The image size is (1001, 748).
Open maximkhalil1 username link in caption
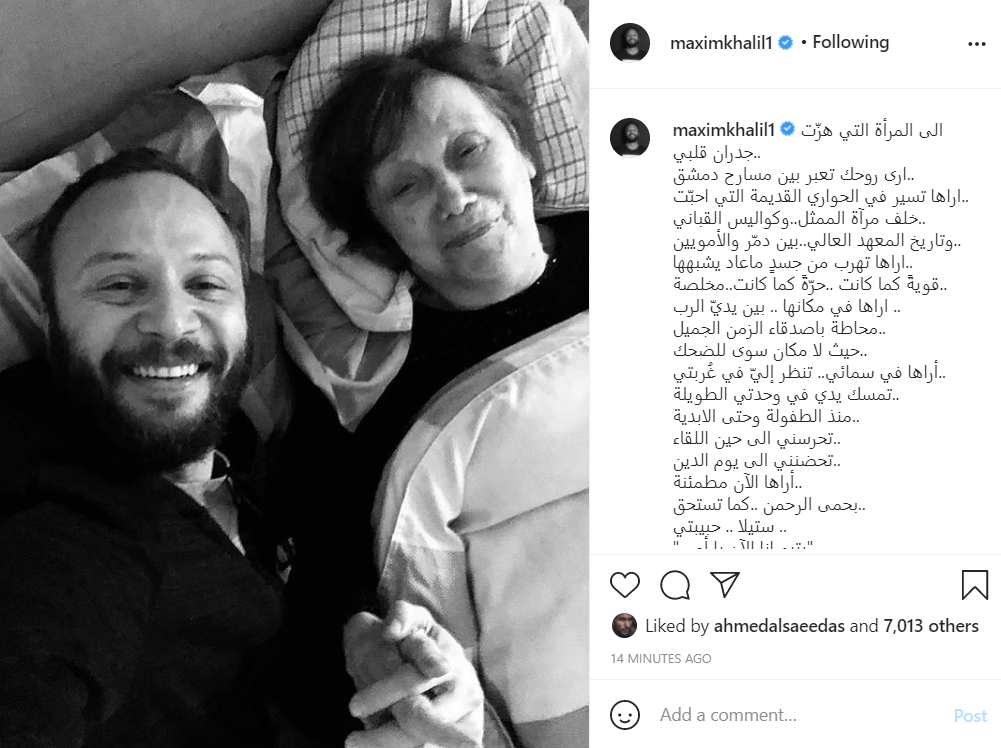point(723,130)
